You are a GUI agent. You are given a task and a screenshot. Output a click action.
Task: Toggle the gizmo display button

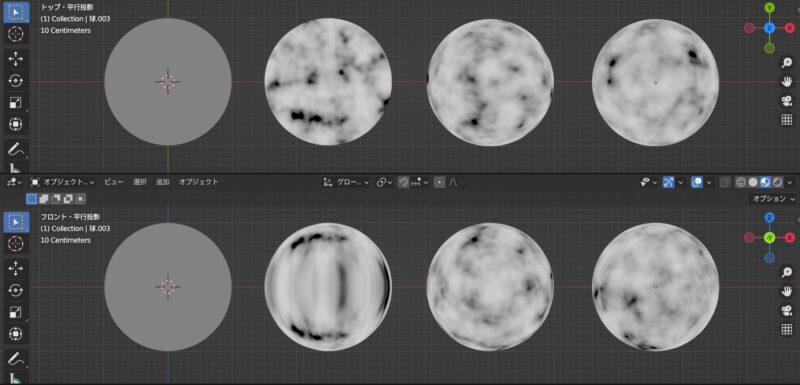[668, 182]
